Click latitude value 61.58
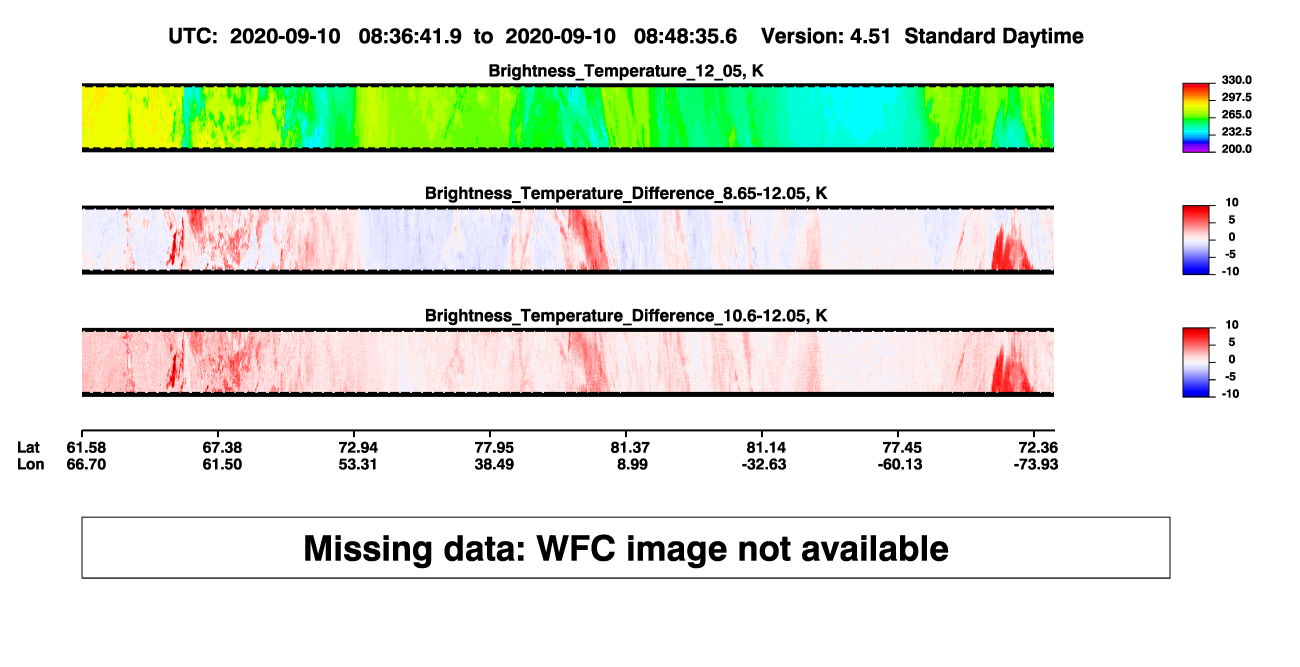This screenshot has width=1300, height=667. point(87,446)
